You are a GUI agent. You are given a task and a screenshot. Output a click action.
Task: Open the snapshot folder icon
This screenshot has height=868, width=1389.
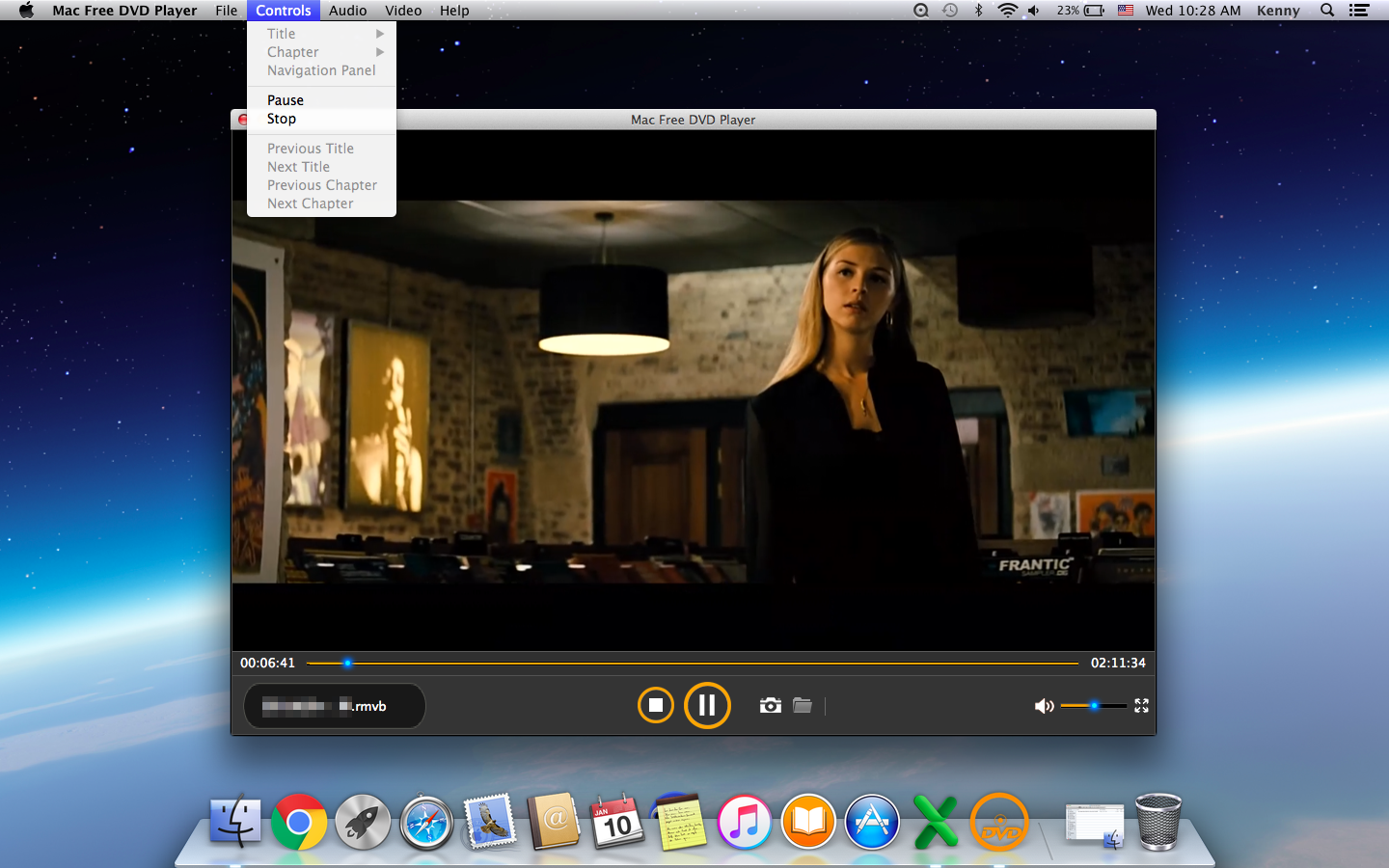(803, 705)
